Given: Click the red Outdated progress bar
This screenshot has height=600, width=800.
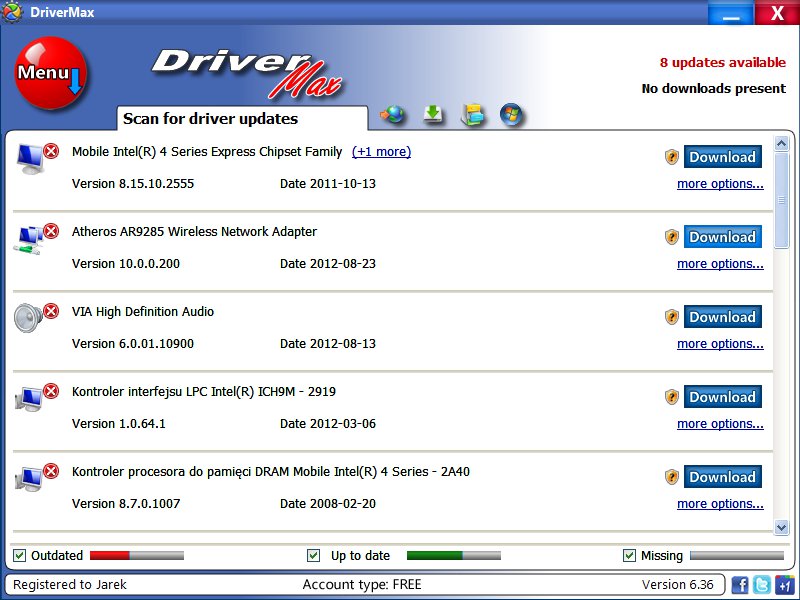Looking at the screenshot, I should tap(137, 556).
